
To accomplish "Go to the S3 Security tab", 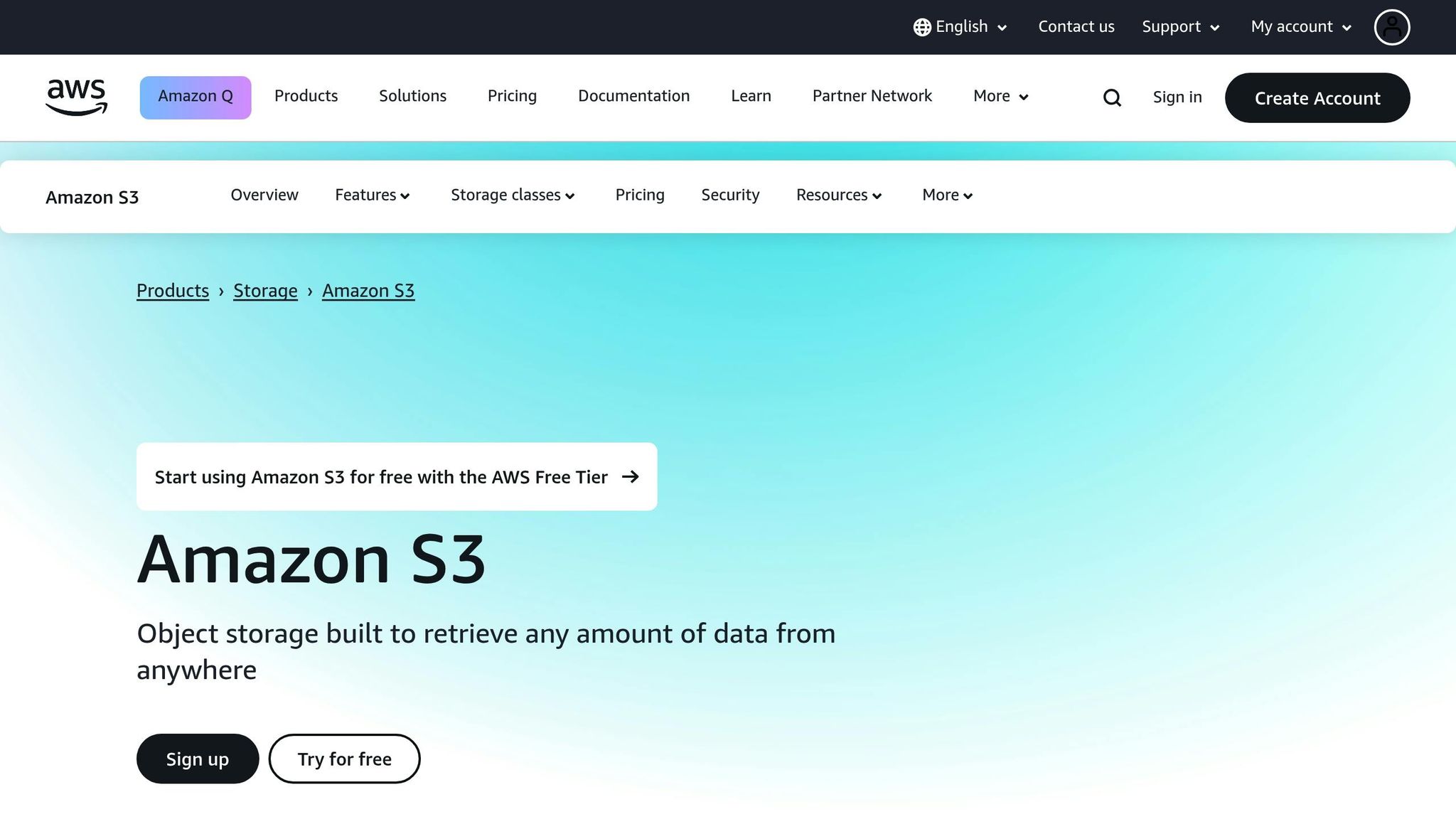I will [730, 195].
